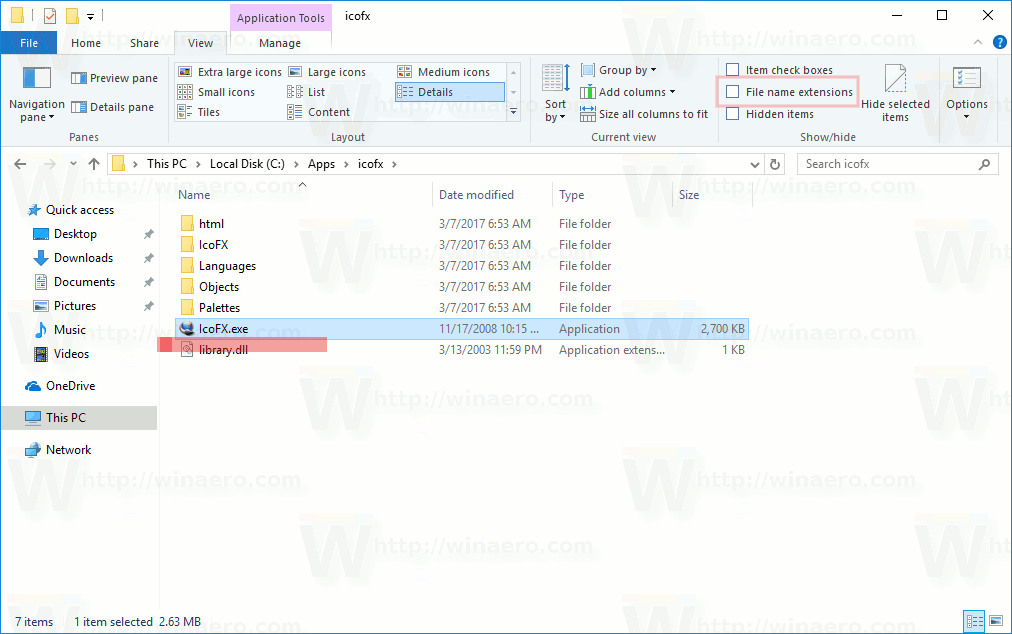Switch to large thumbnail view in status bar
The height and width of the screenshot is (634, 1012).
point(996,621)
